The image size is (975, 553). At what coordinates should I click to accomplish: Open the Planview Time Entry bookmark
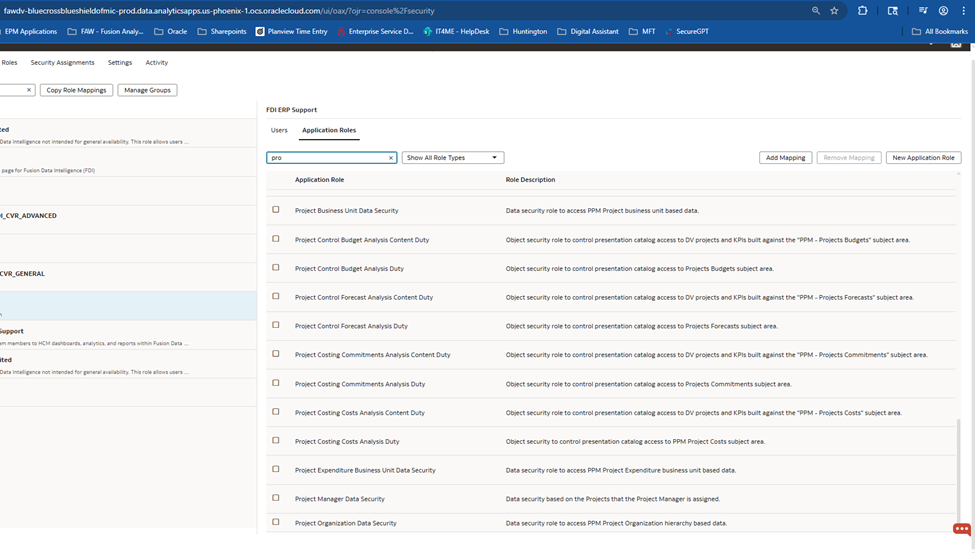coord(292,31)
